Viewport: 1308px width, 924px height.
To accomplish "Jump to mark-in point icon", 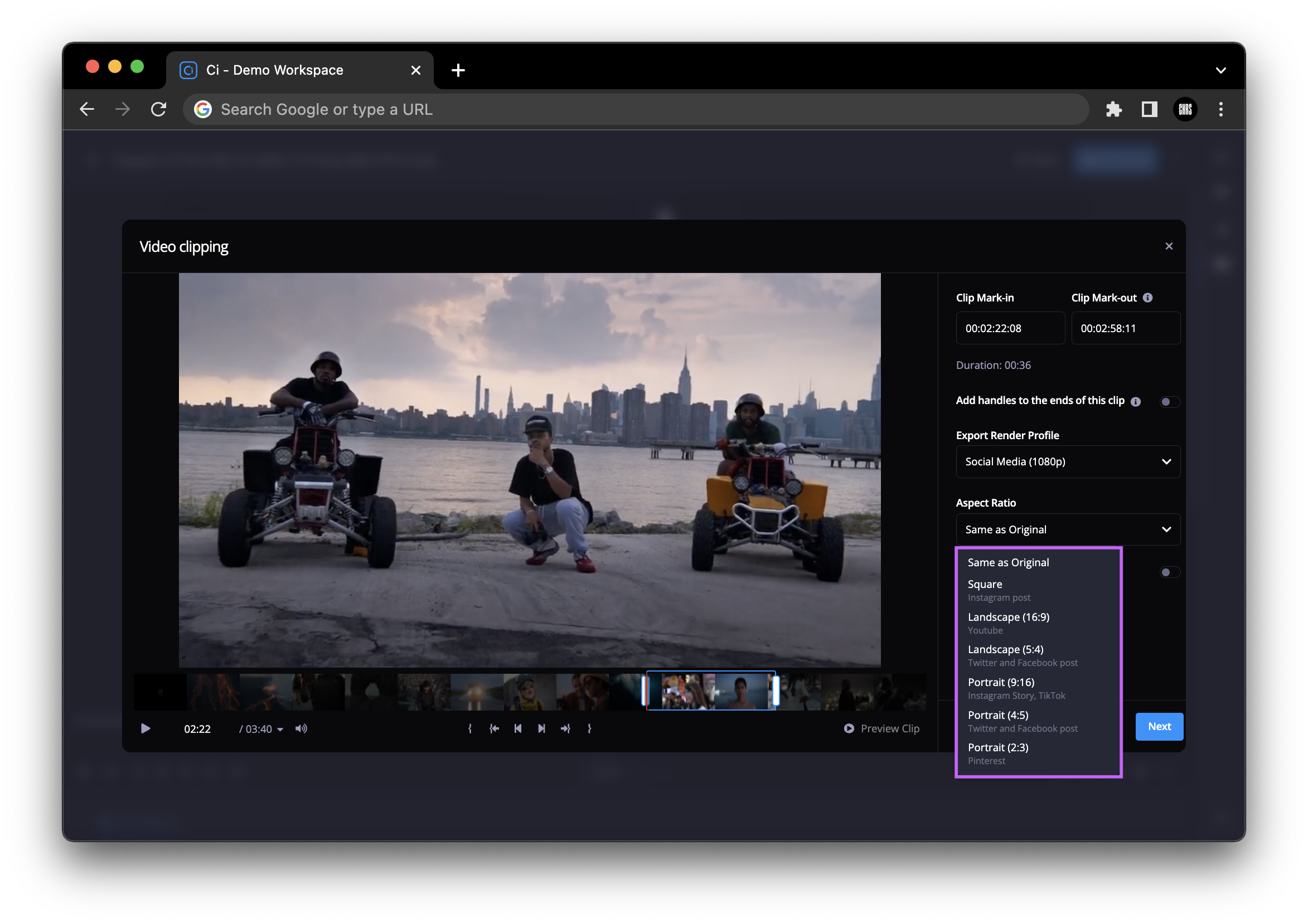I will pos(494,728).
